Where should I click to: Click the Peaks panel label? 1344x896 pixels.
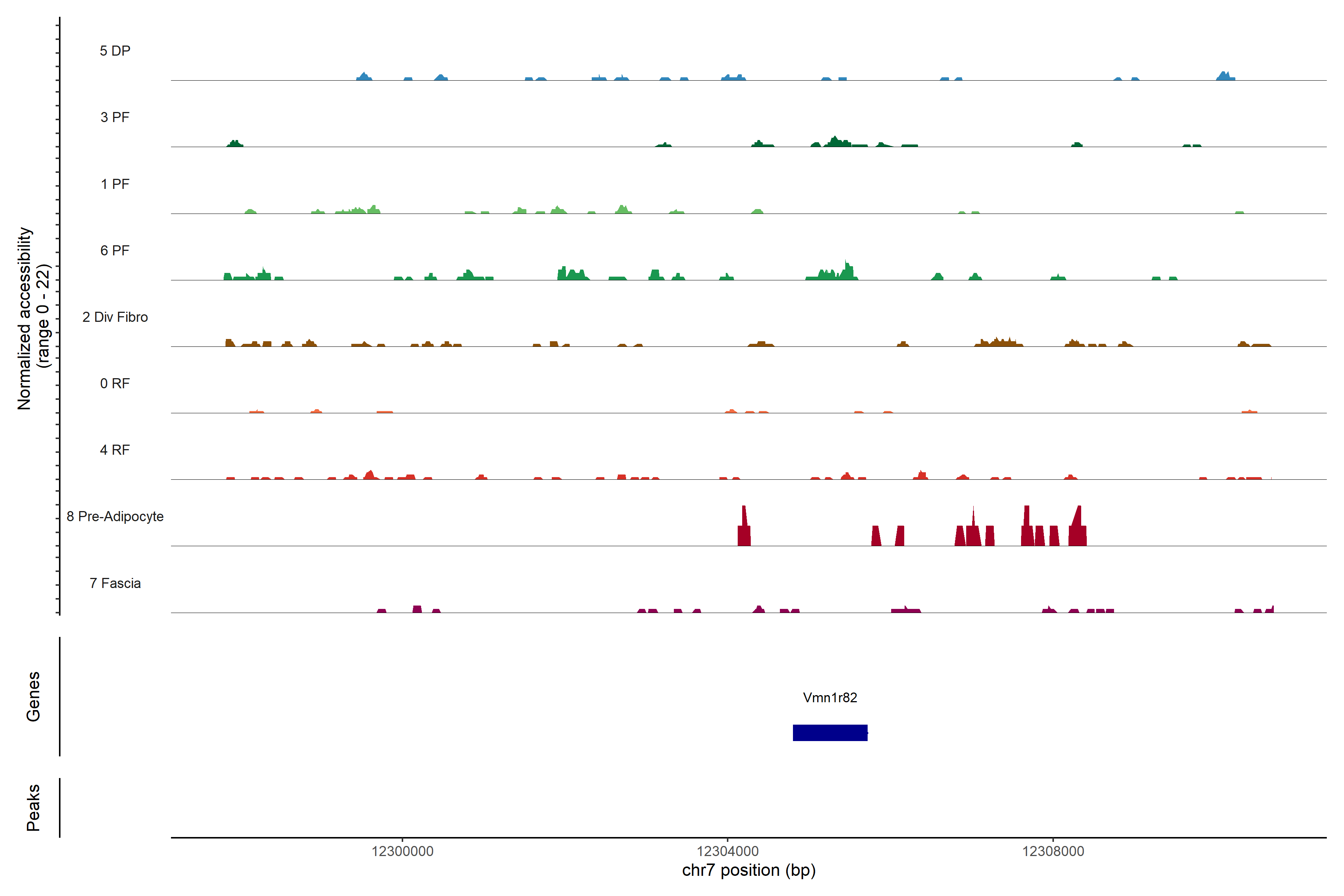33,808
